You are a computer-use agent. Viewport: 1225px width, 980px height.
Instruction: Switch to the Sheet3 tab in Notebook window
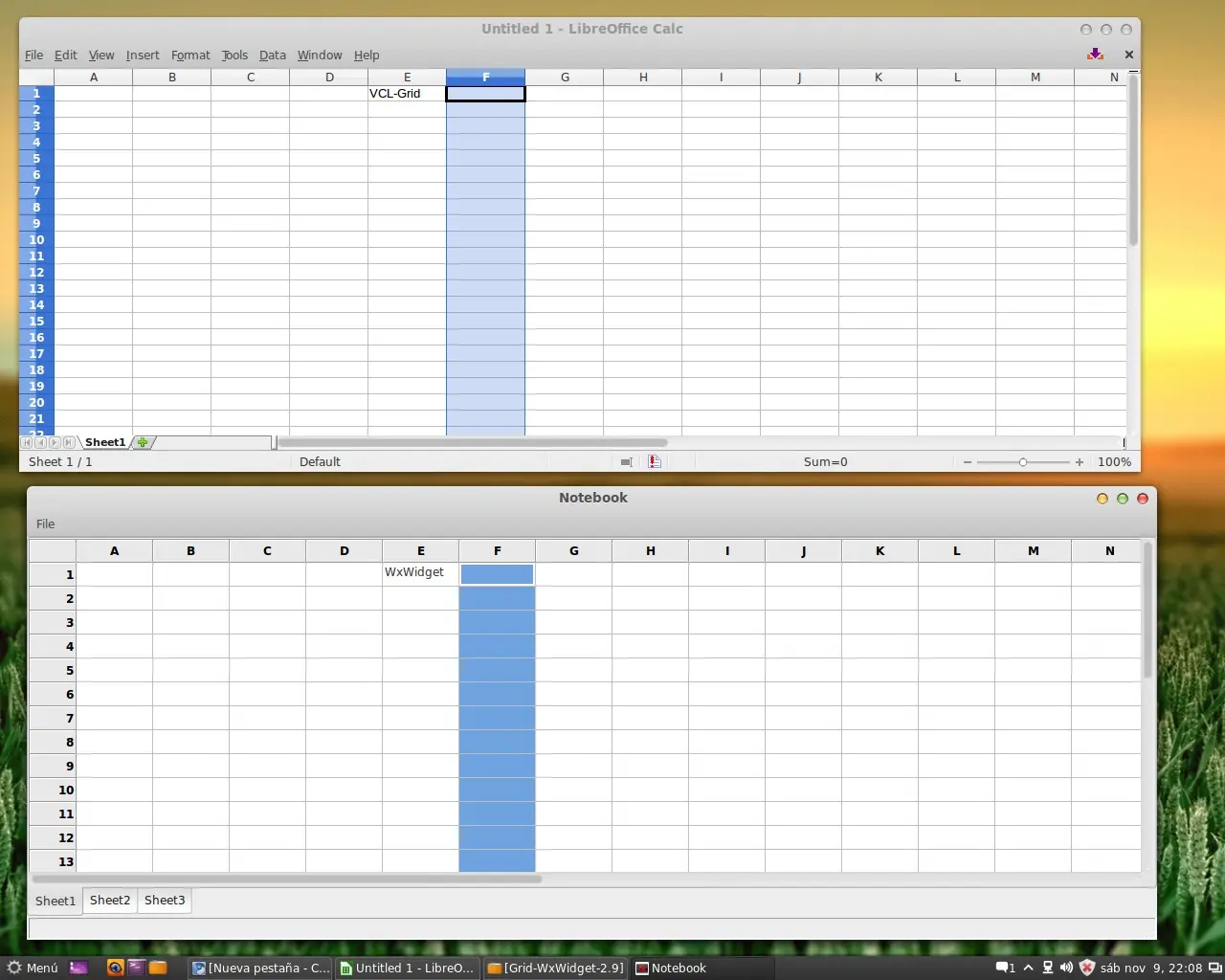click(x=165, y=901)
